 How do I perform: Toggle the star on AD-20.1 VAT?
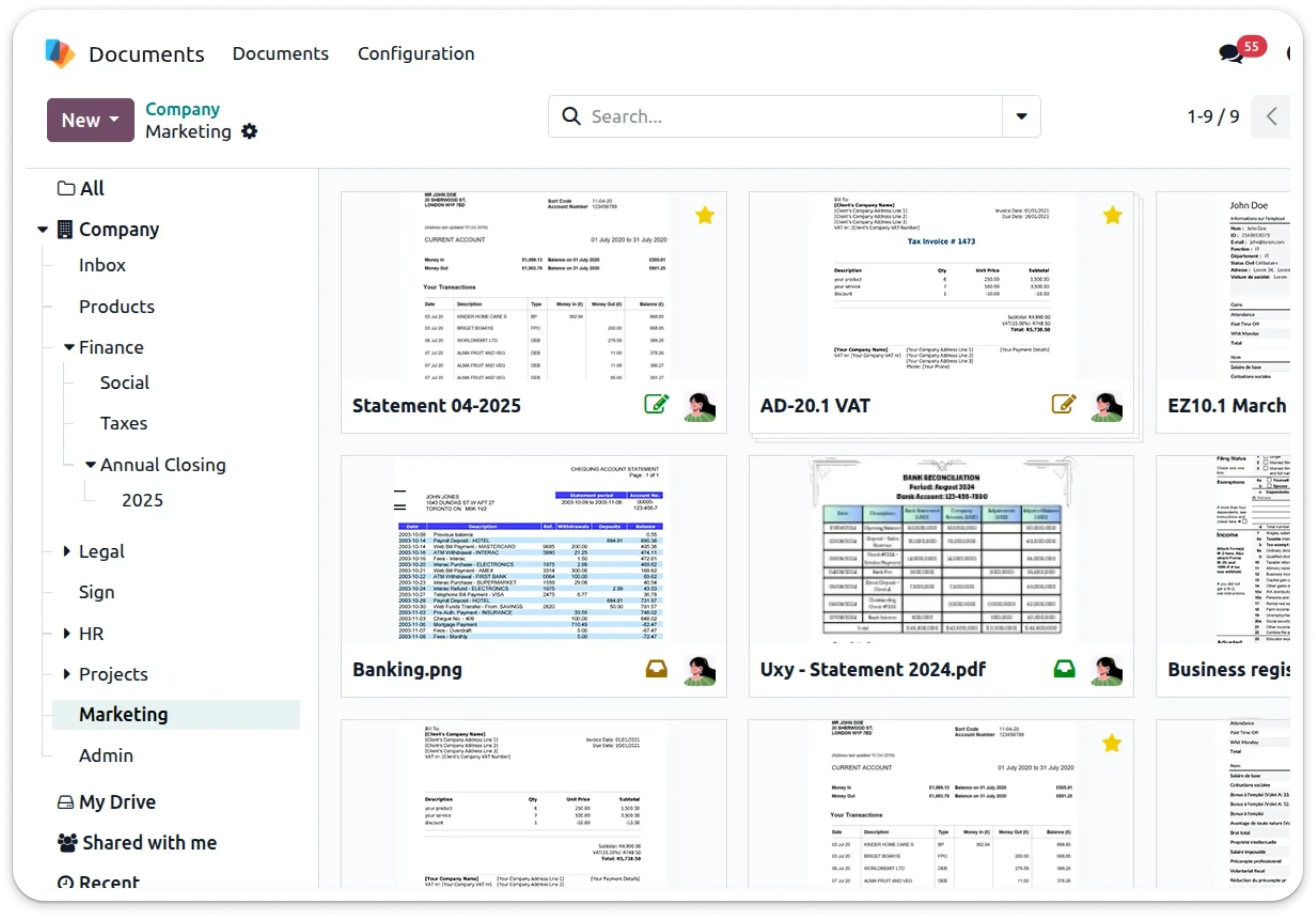coord(1112,215)
